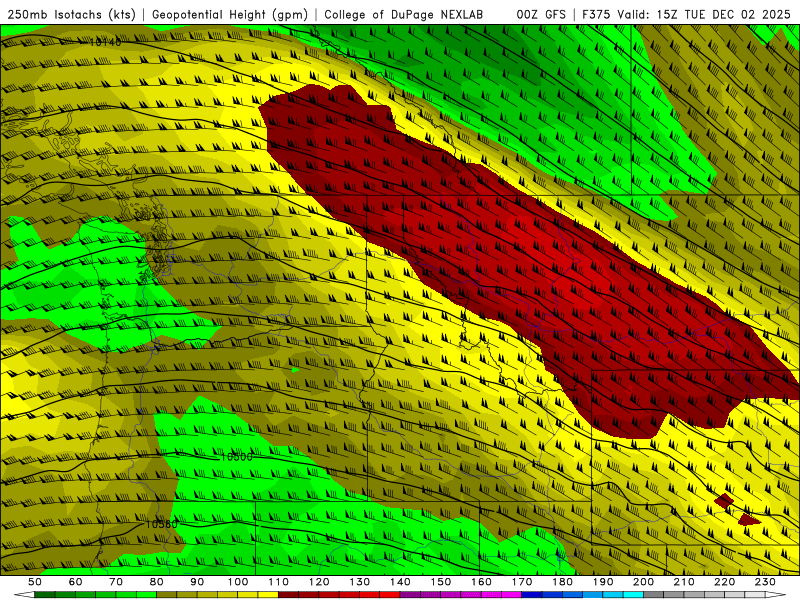Click the darkest purple colorbar swatch
This screenshot has width=800, height=600.
410,595
